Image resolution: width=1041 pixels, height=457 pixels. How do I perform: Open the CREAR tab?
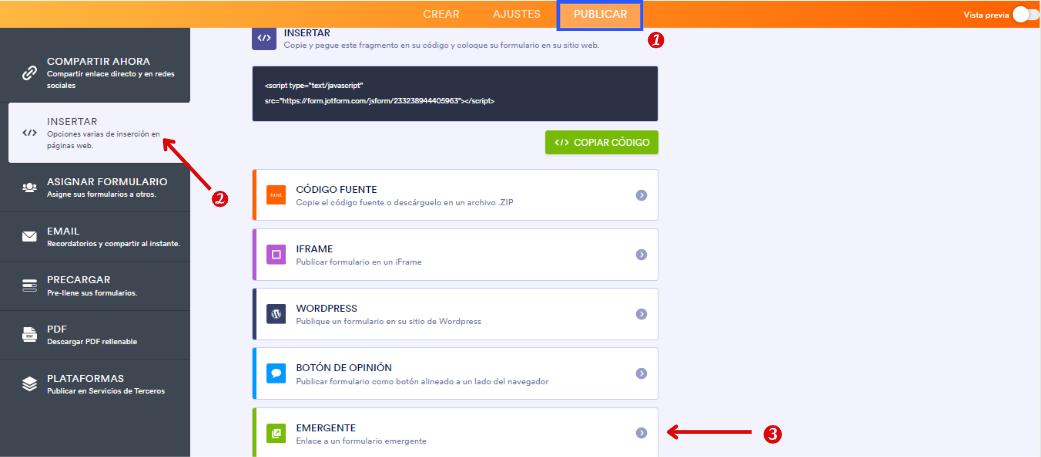point(441,14)
